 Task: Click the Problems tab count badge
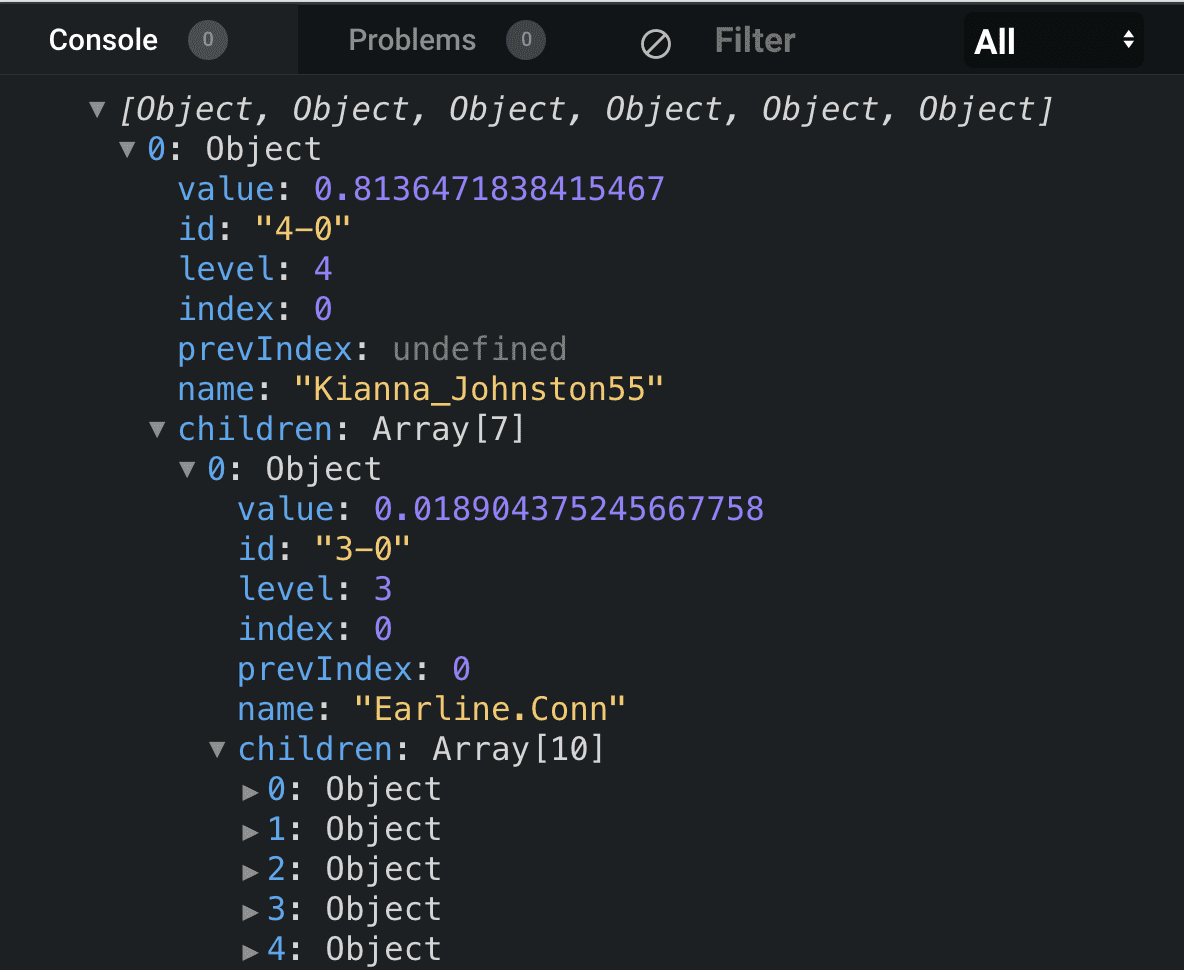click(x=525, y=40)
